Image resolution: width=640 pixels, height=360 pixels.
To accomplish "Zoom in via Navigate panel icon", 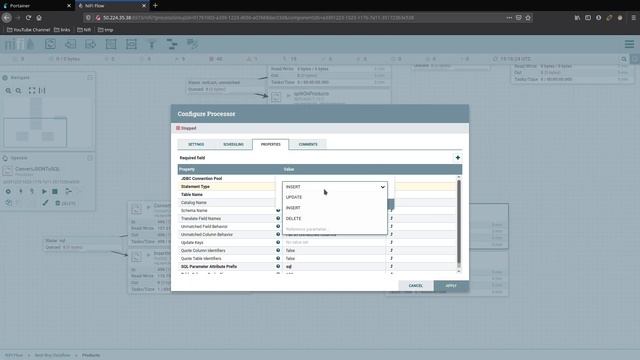I will 8,91.
